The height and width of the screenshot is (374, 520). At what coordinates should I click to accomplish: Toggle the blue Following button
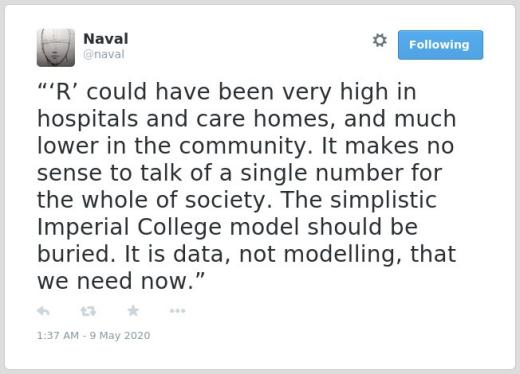(440, 45)
